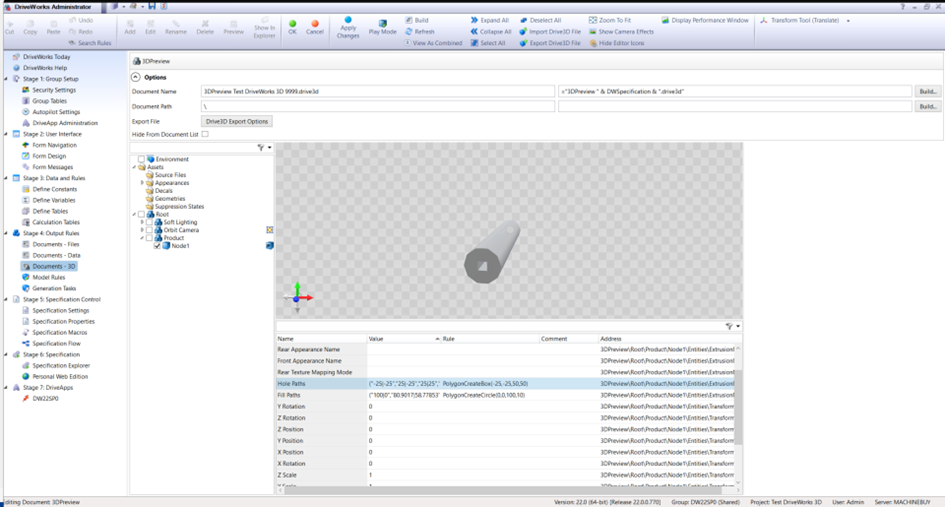Sort by the Value column header
This screenshot has height=507, width=945.
click(404, 339)
